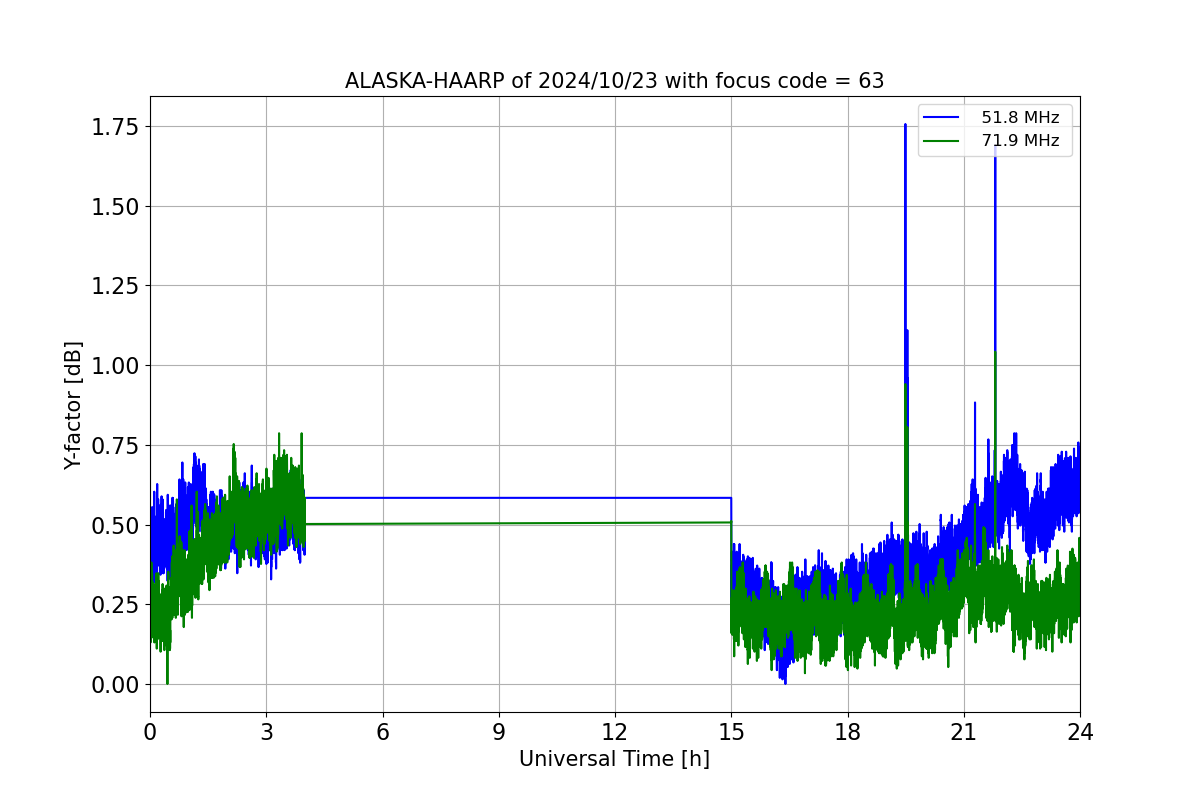Click the 'Y-factor [dB]' axis label
This screenshot has width=1200, height=800.
pos(73,405)
